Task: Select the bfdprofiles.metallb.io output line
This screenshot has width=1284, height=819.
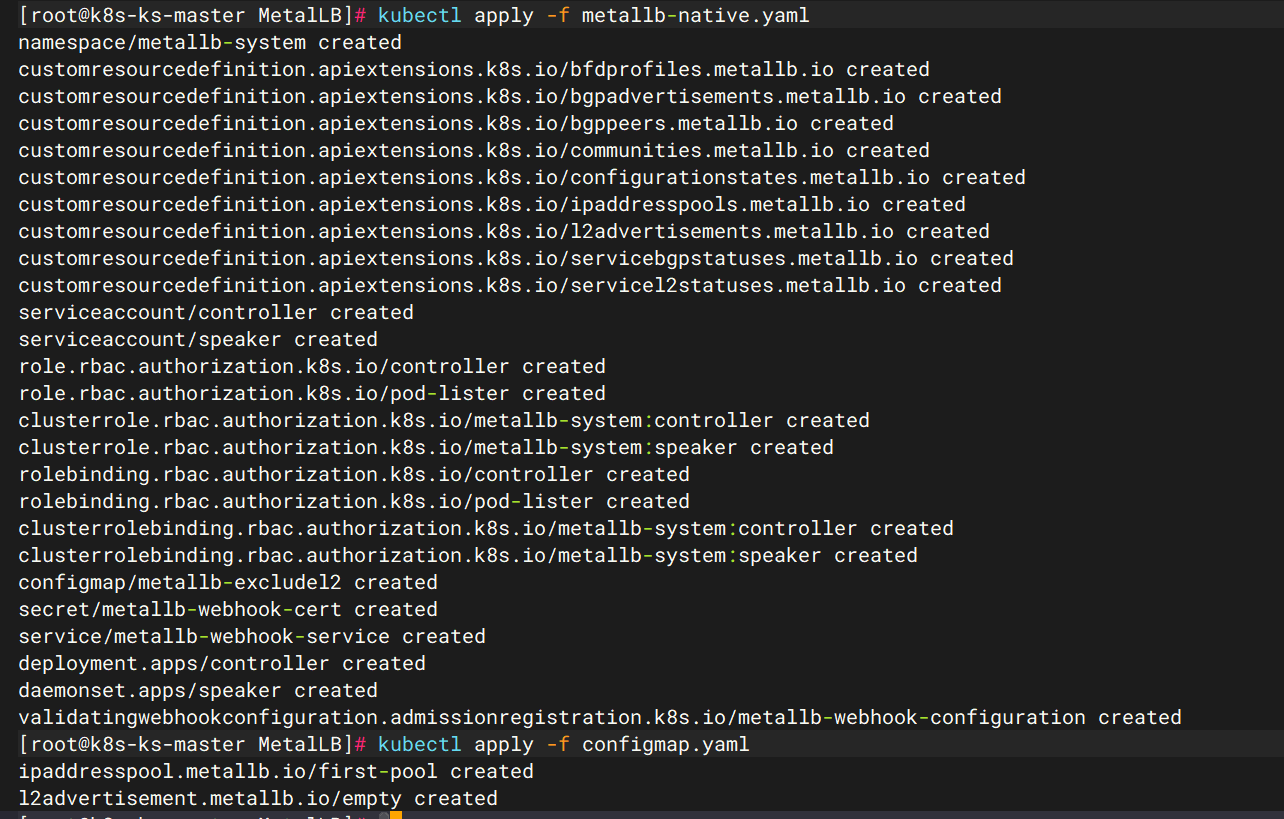Action: pos(474,69)
